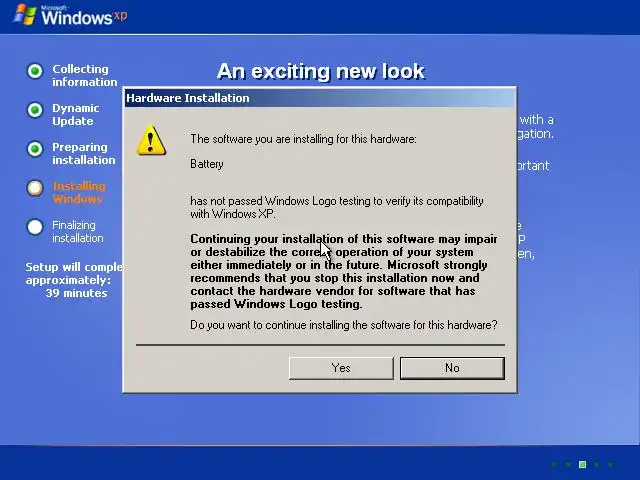Image resolution: width=640 pixels, height=480 pixels.
Task: Click the Installing Windows active step indicator
Action: coord(35,188)
